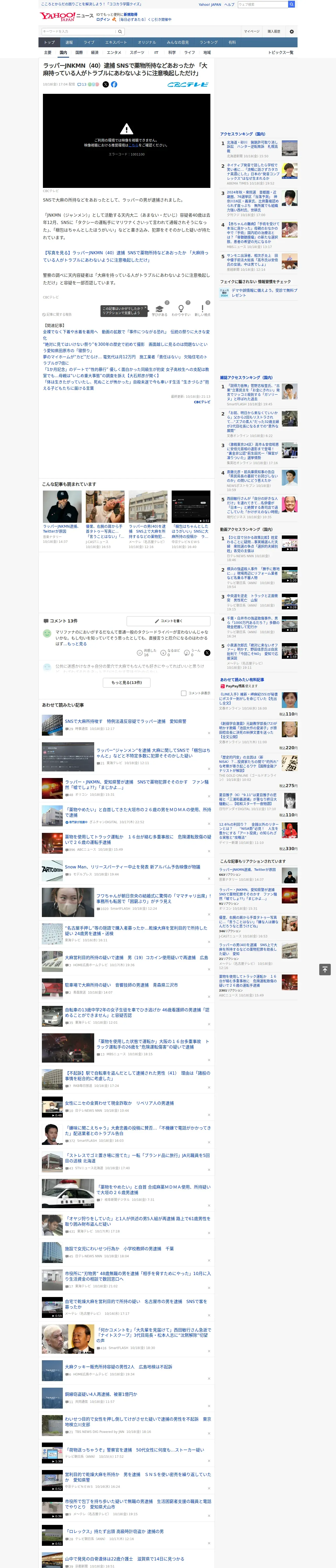
Task: Open thumbnail of ラッパーJNKMN逮捕、Twitterが原因 article
Action: pyautogui.click(x=62, y=506)
